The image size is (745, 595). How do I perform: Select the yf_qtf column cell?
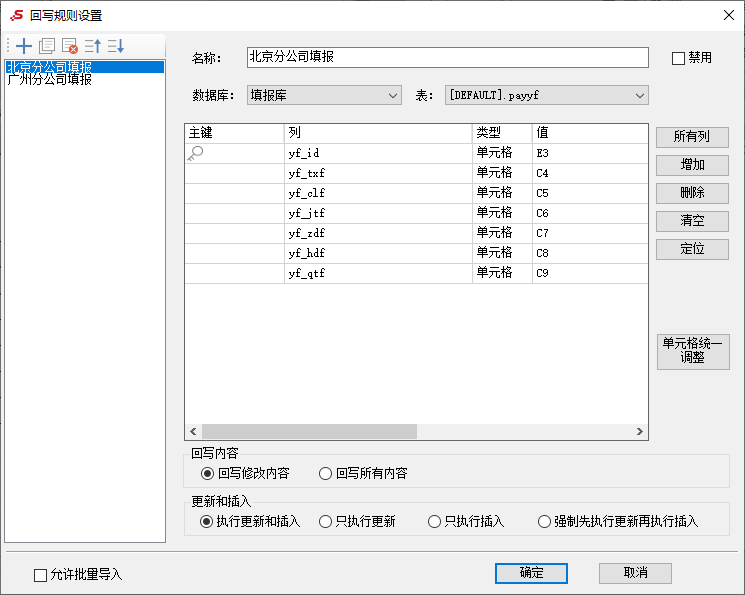[x=378, y=273]
